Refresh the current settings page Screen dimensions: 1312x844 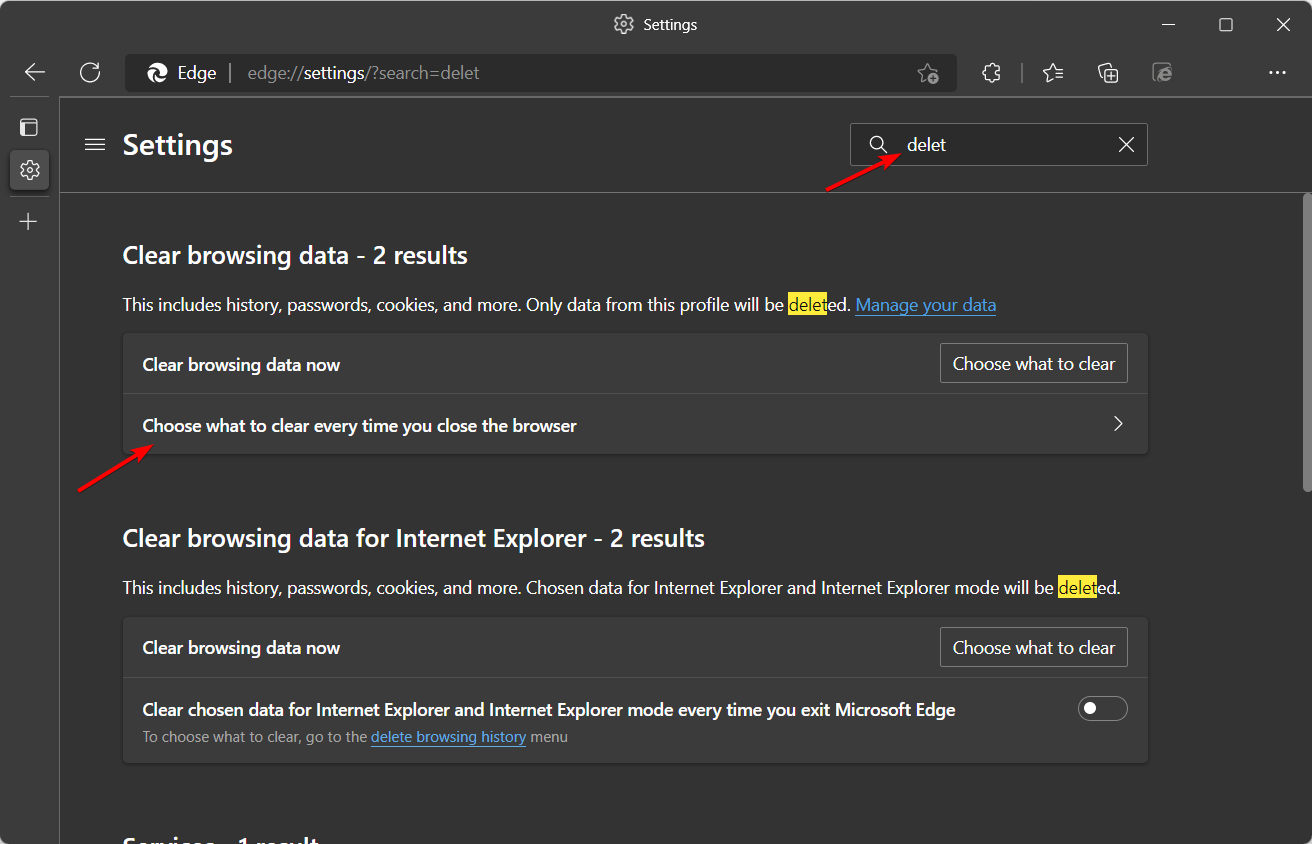click(x=90, y=72)
